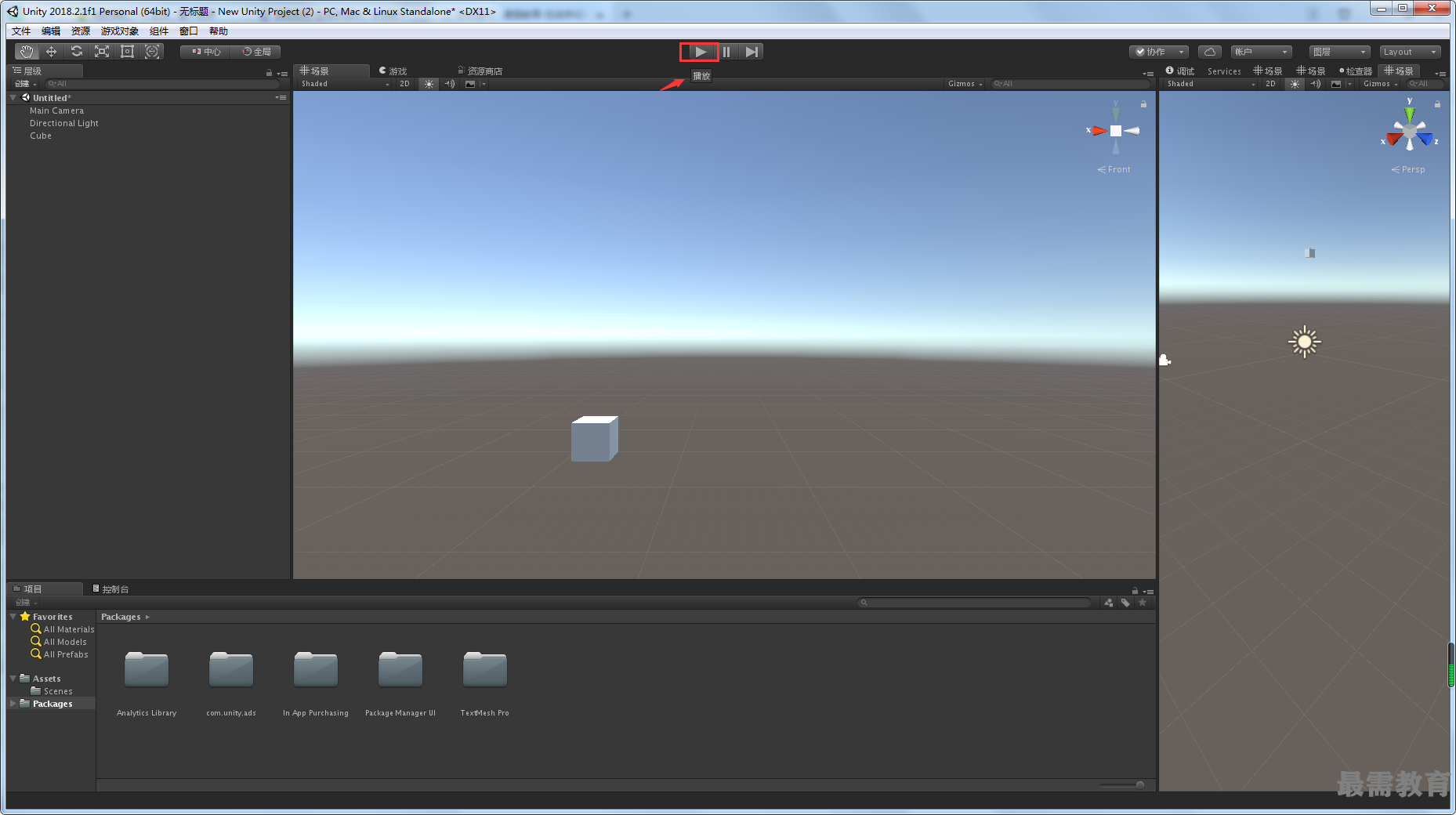The height and width of the screenshot is (815, 1456).
Task: Open the Gizmos dropdown in main Scene view
Action: click(965, 84)
